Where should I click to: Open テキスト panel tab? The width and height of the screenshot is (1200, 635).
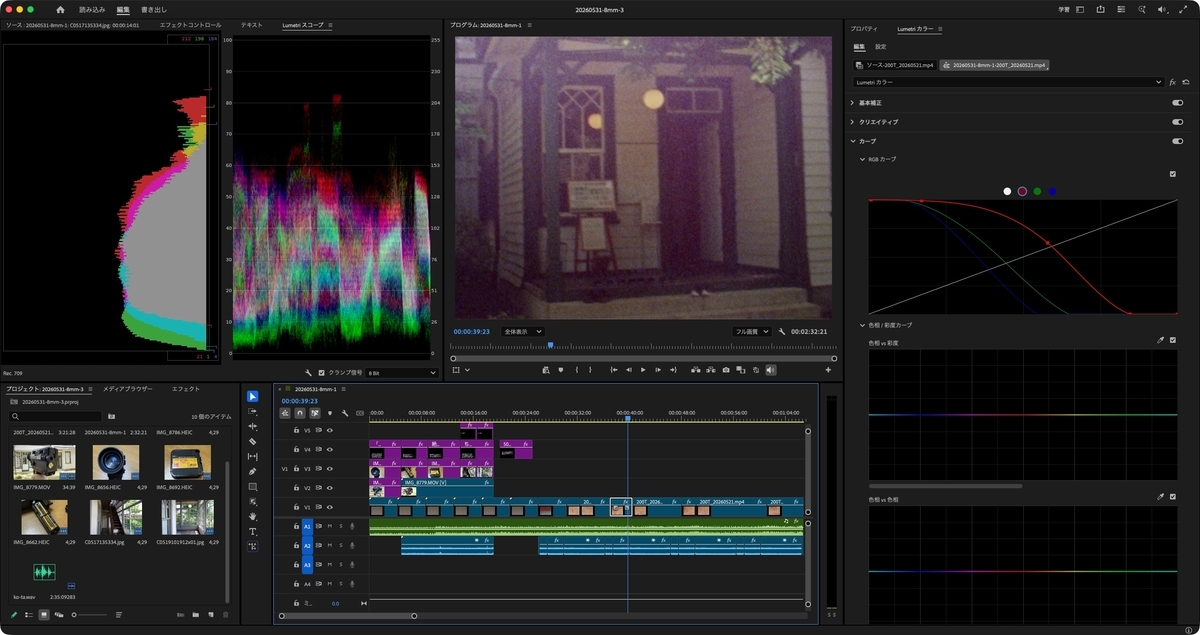click(x=251, y=24)
